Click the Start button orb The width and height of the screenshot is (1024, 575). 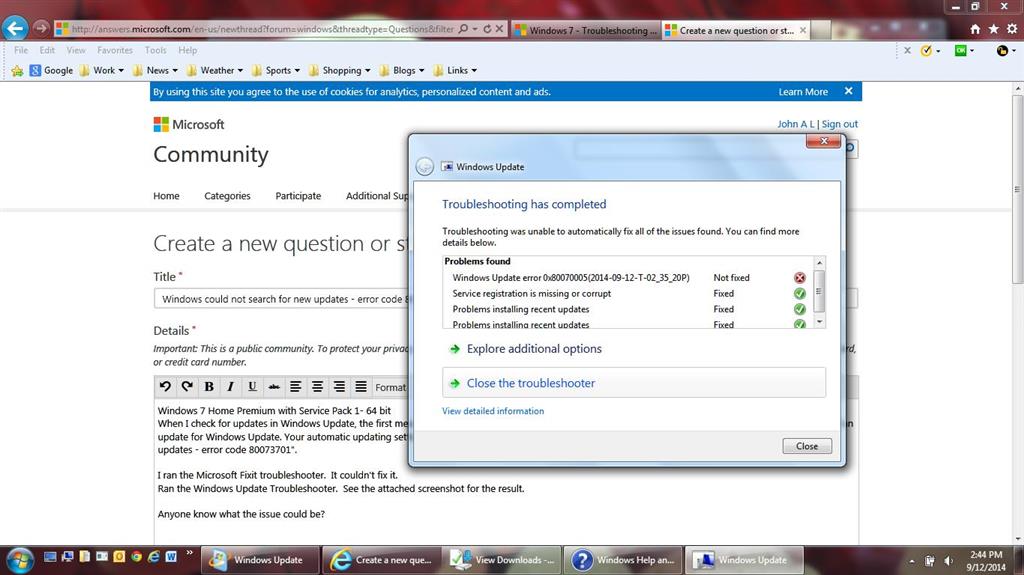pos(20,560)
